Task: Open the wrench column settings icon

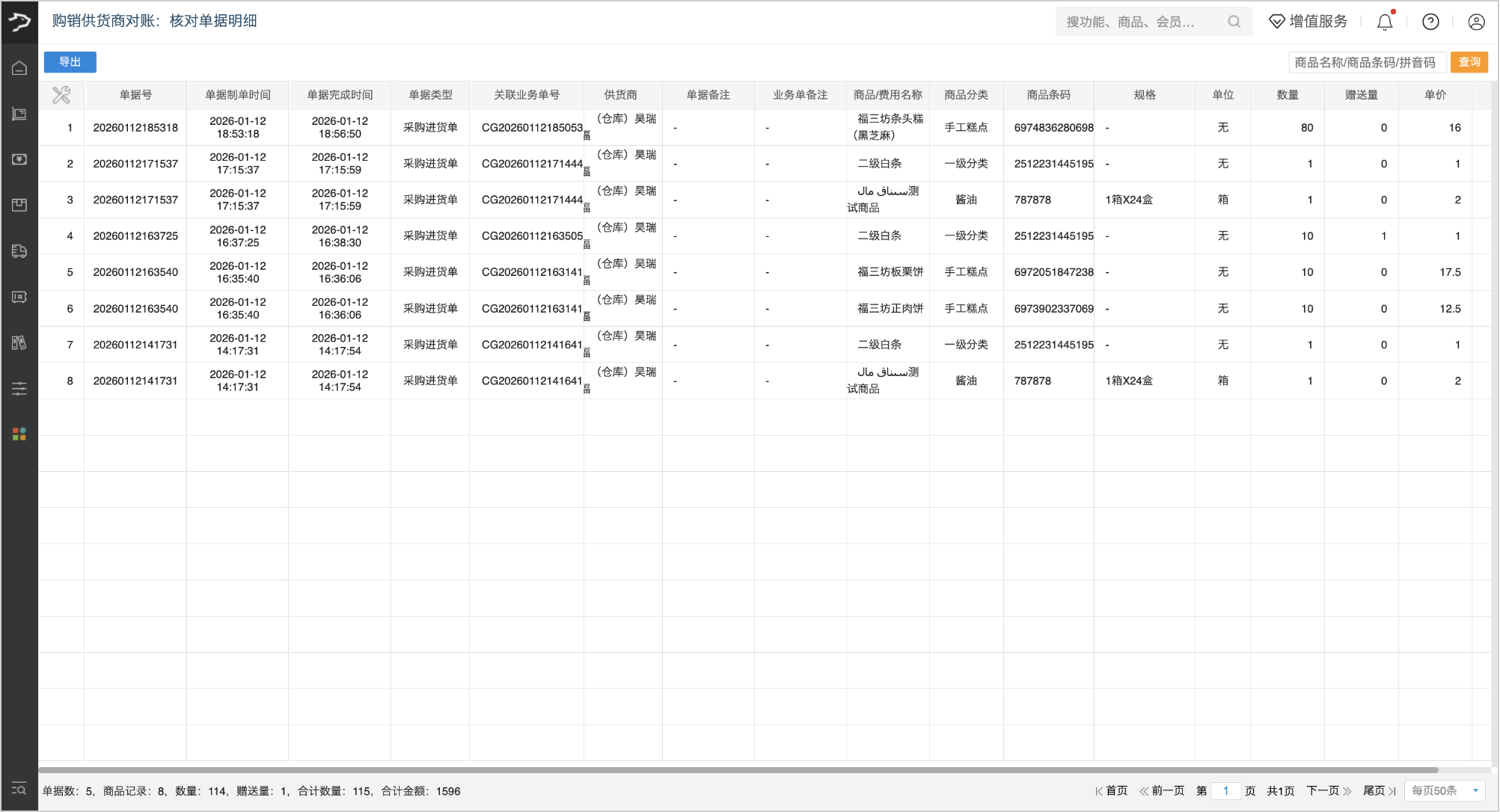Action: [61, 95]
